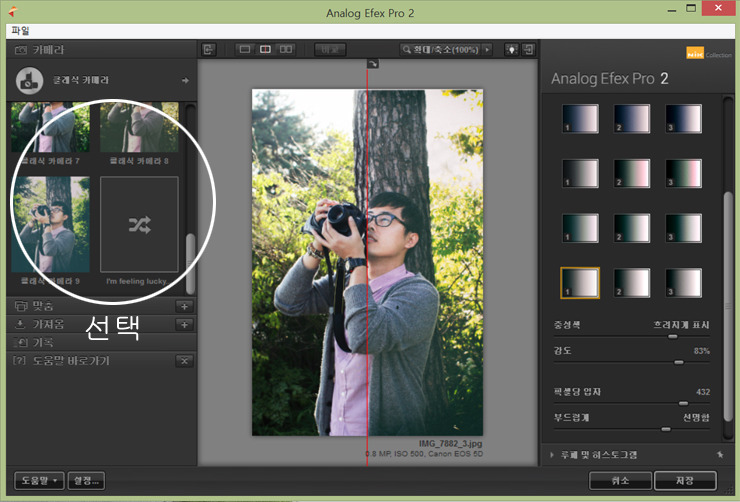Click the 설정... settings button
The height and width of the screenshot is (502, 740).
click(x=86, y=481)
